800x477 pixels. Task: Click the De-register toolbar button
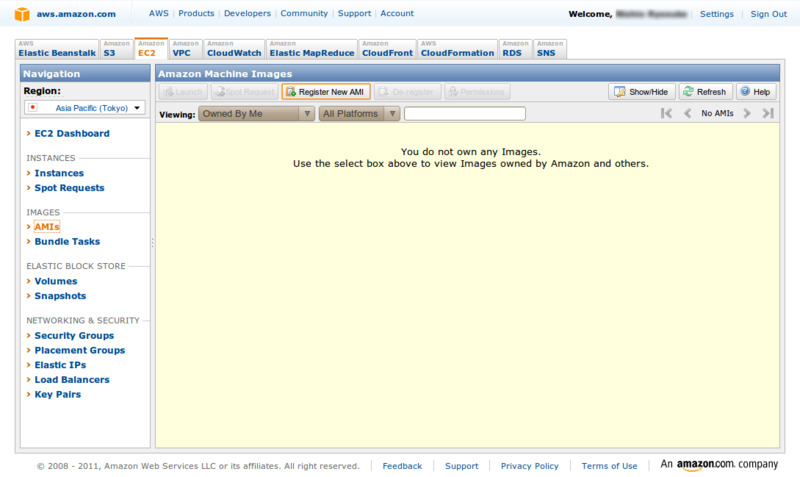407,92
